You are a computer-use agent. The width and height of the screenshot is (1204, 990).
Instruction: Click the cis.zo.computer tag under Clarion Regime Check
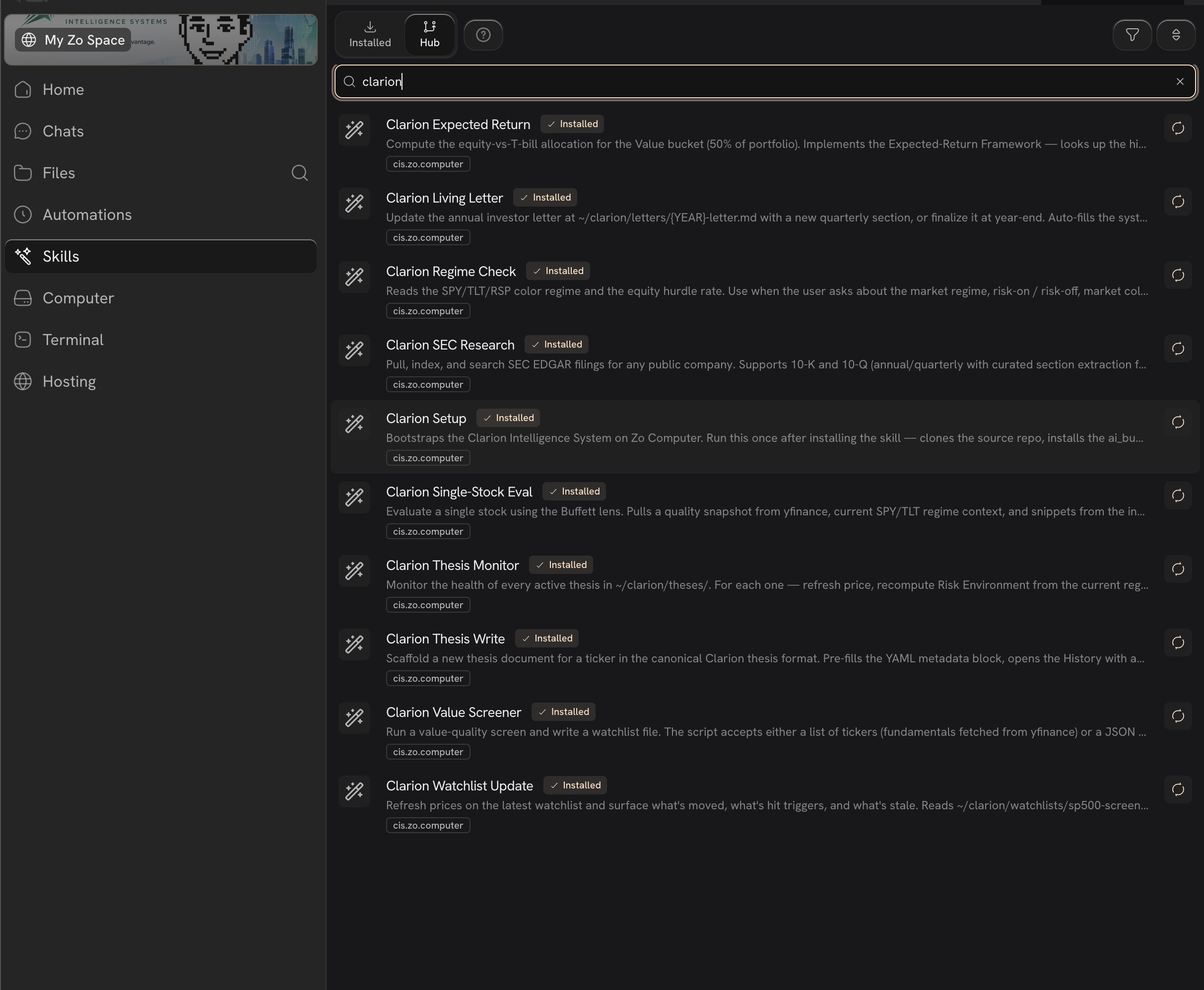click(428, 311)
